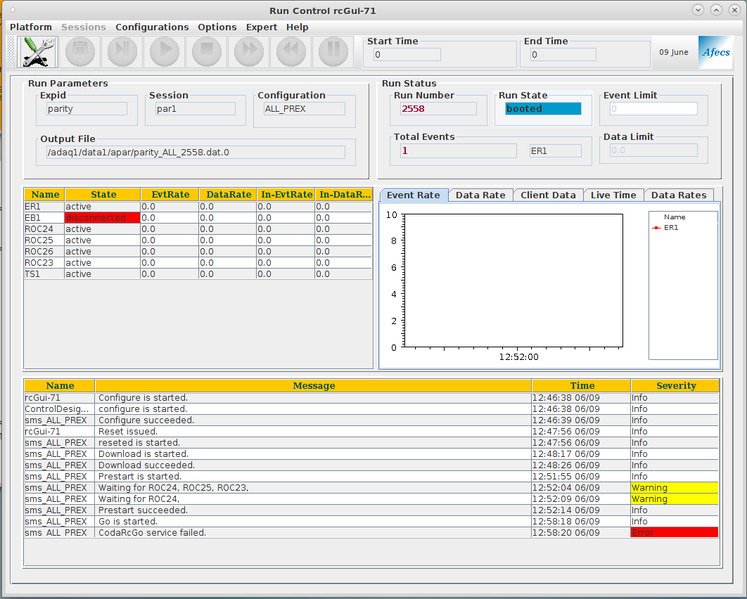The image size is (747, 599).
Task: Click the 09 June date label
Action: click(x=674, y=52)
